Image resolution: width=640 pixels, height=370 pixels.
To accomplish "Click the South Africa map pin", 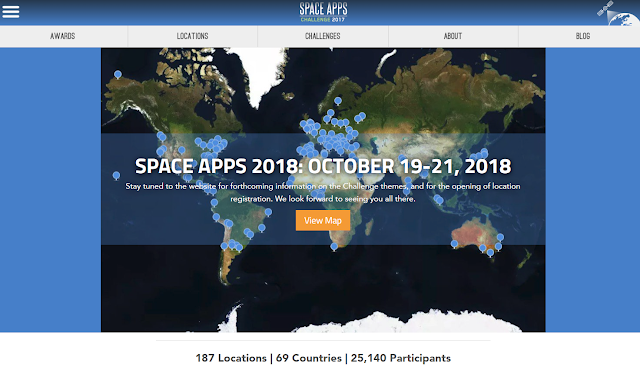I will coord(334,246).
